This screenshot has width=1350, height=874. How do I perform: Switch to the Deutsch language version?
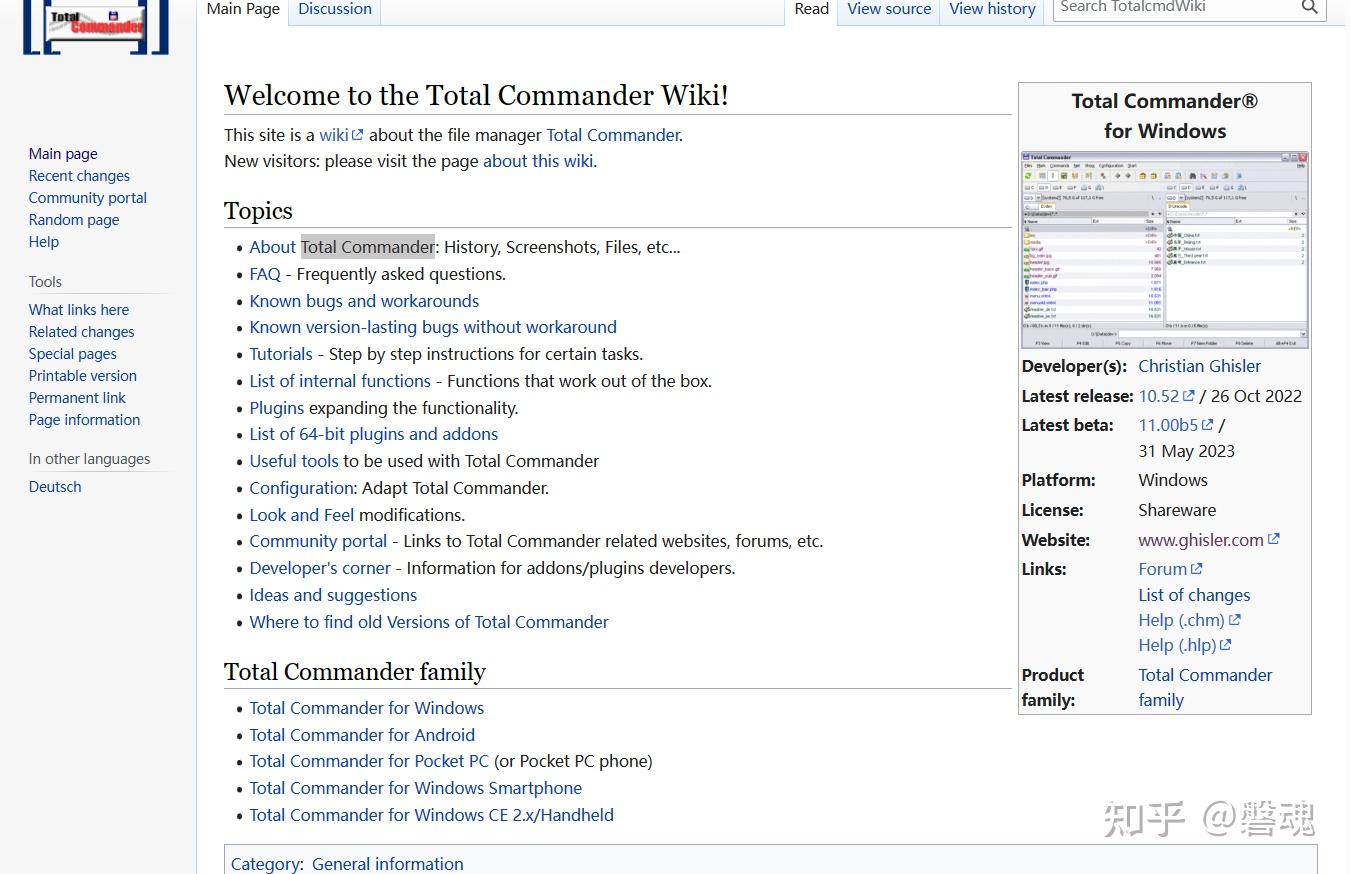coord(55,486)
